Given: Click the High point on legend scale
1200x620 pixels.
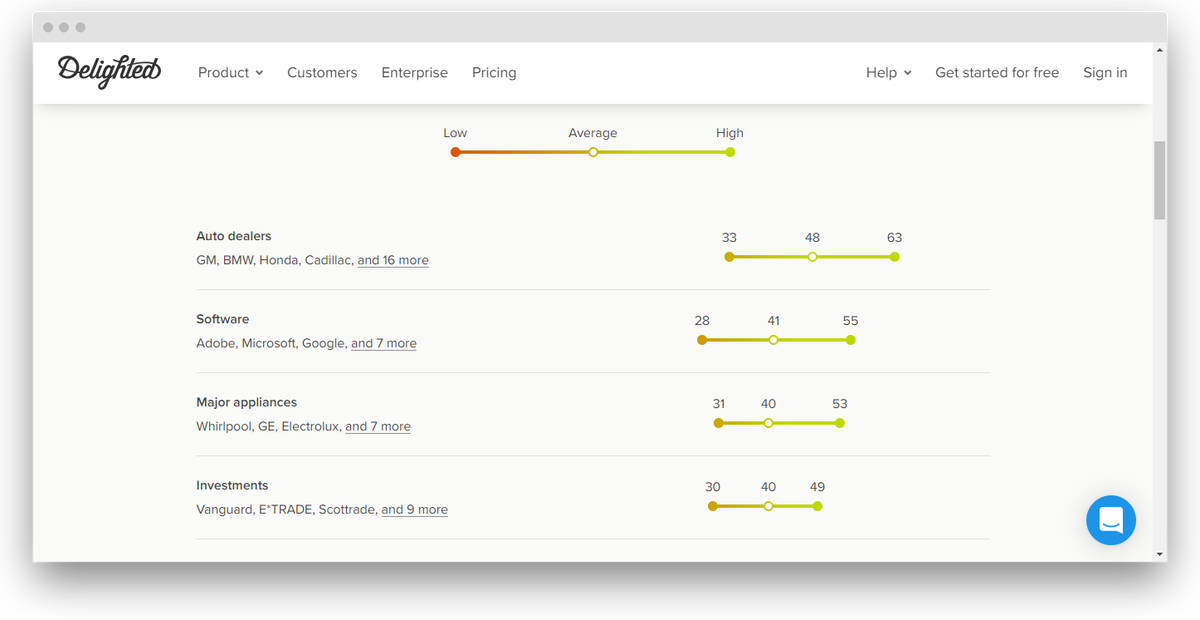Looking at the screenshot, I should coord(730,152).
